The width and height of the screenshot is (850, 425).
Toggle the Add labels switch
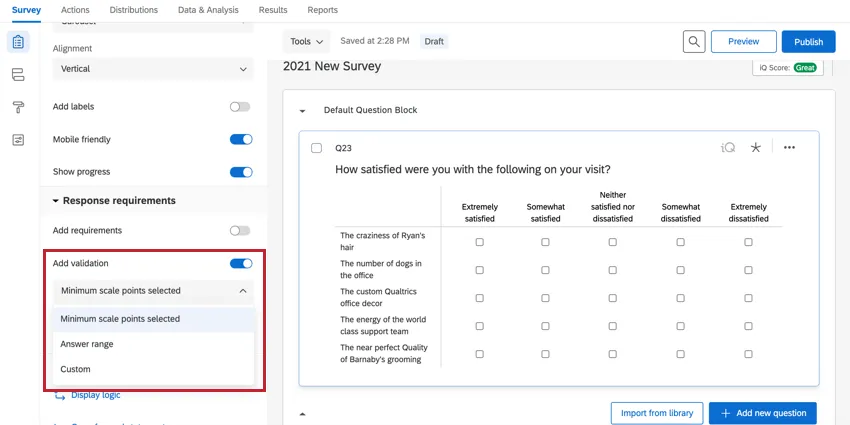240,106
